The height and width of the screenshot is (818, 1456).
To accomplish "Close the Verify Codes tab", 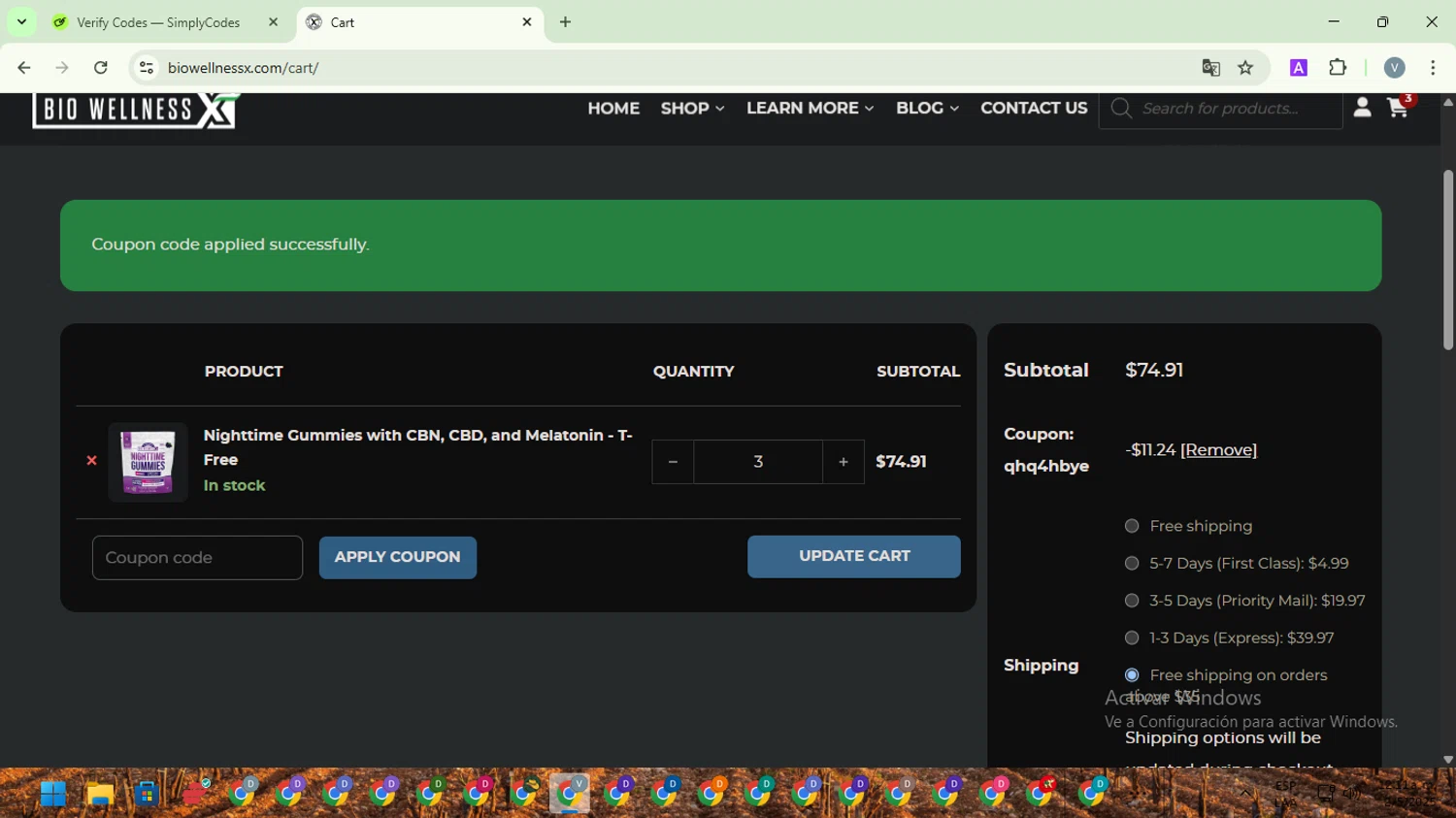I will tap(273, 22).
